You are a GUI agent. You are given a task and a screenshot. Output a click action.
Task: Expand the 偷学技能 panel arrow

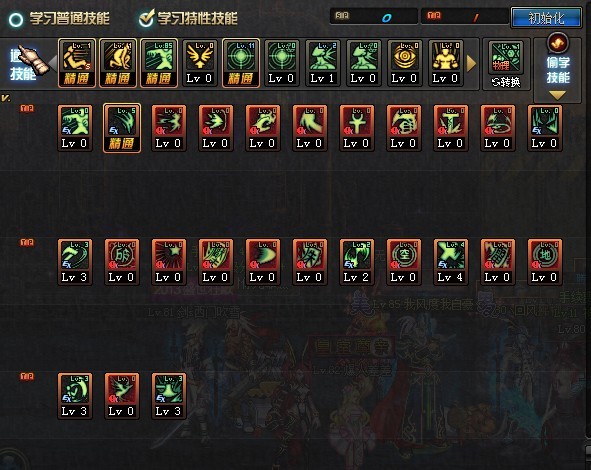click(x=557, y=95)
